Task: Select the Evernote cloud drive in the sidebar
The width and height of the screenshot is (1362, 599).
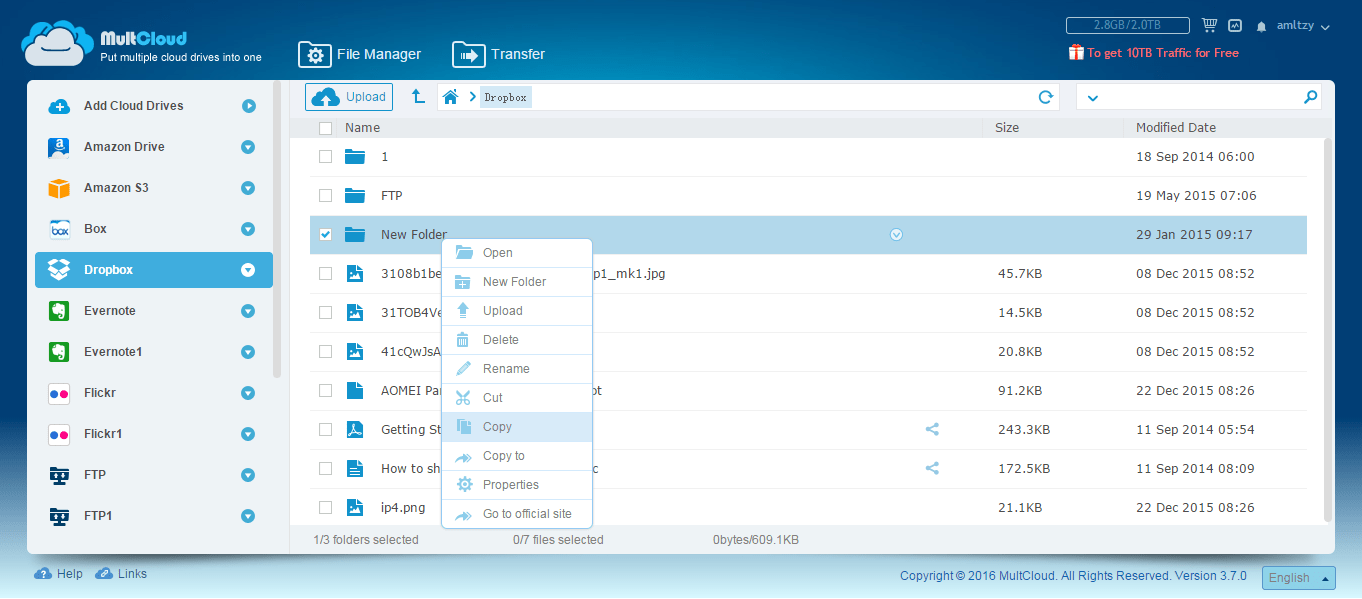Action: tap(110, 311)
